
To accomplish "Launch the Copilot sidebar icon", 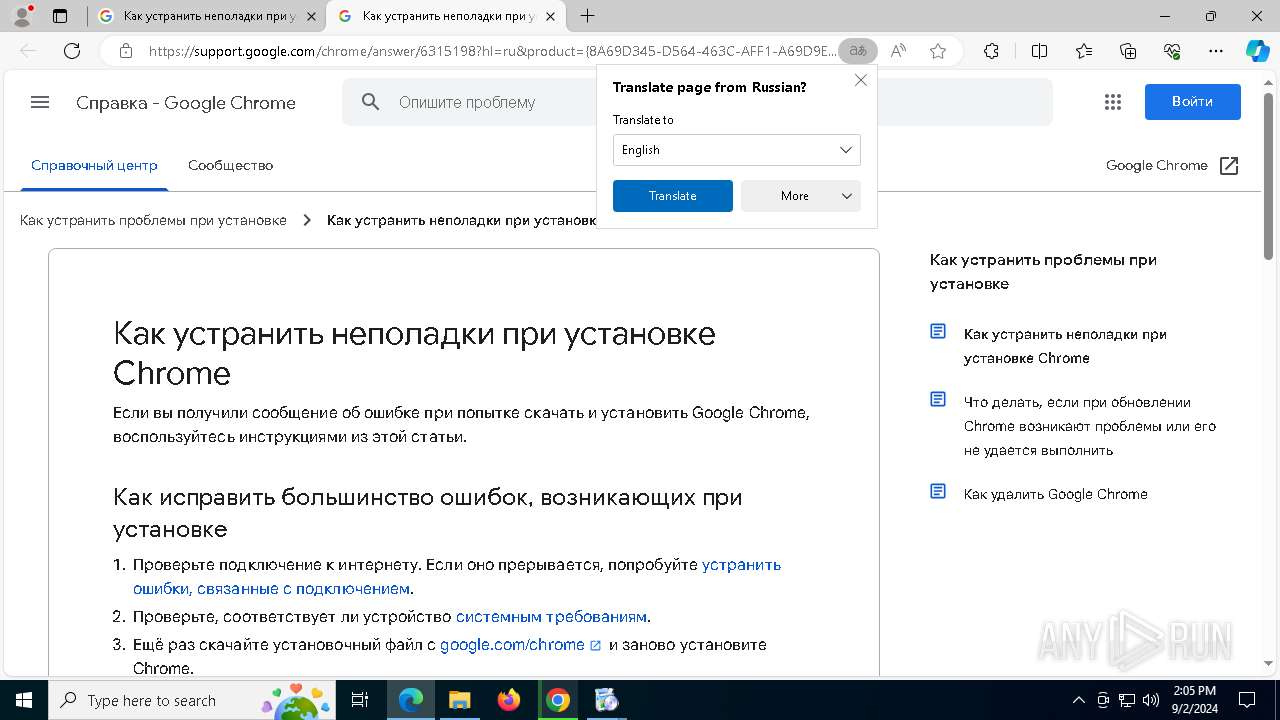I will (x=1257, y=51).
